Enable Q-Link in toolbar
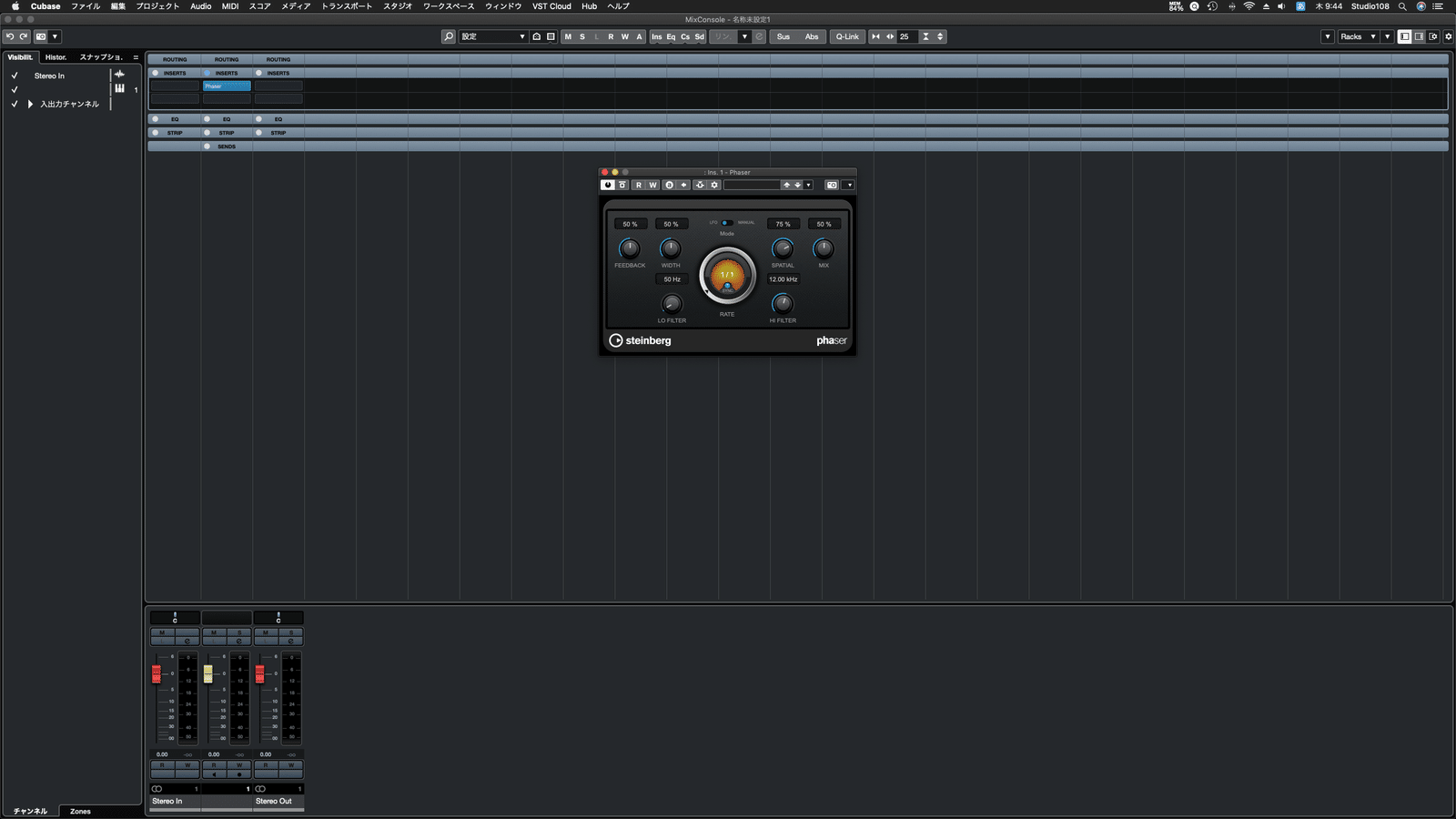1456x819 pixels. (x=847, y=36)
